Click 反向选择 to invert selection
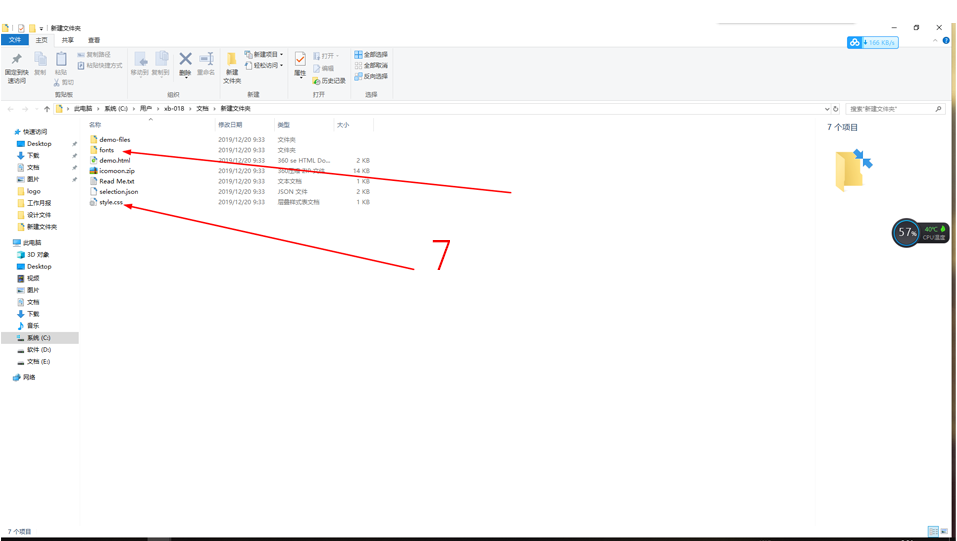This screenshot has width=957, height=541. coord(371,76)
